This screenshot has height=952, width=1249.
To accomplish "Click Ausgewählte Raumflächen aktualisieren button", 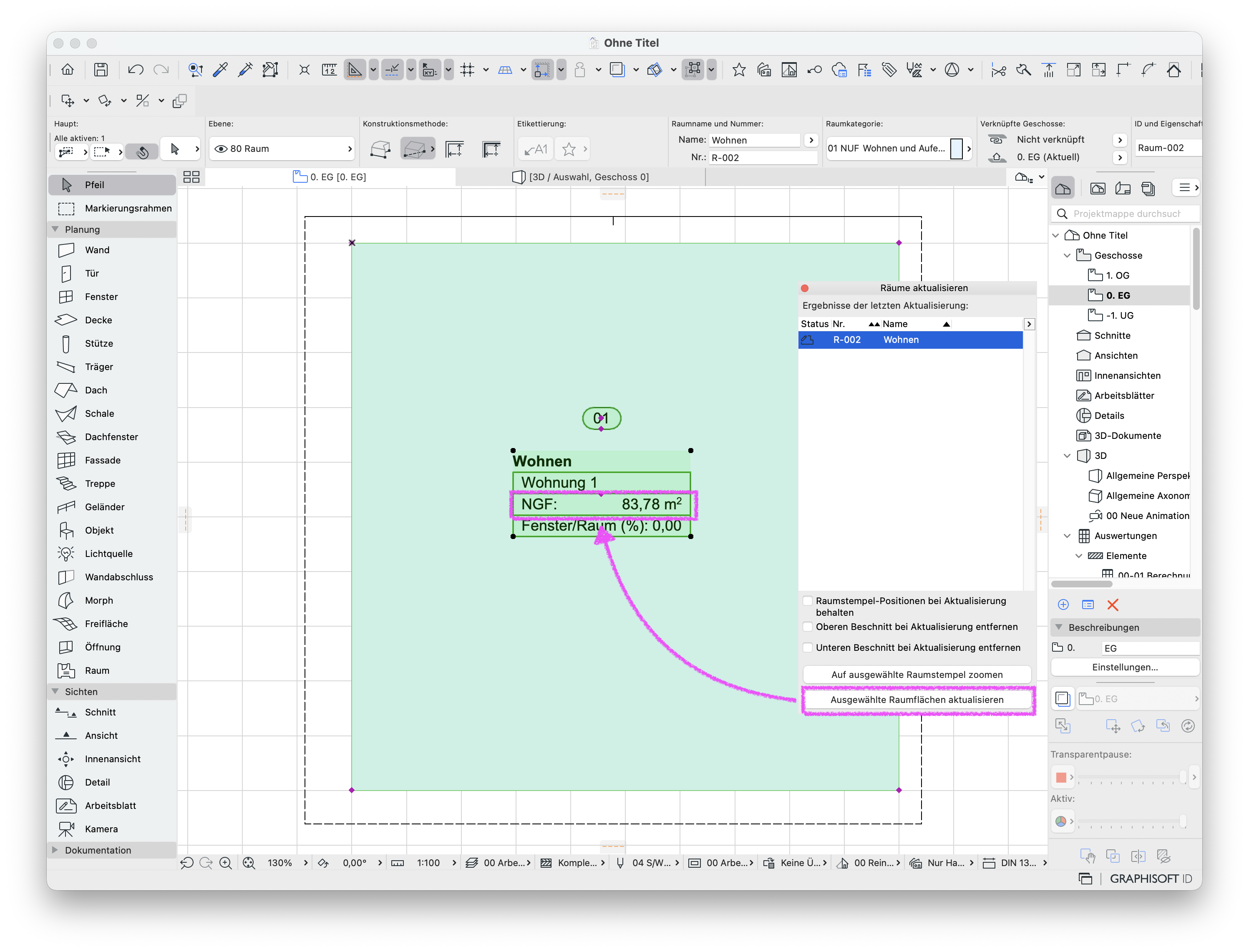I will point(917,700).
